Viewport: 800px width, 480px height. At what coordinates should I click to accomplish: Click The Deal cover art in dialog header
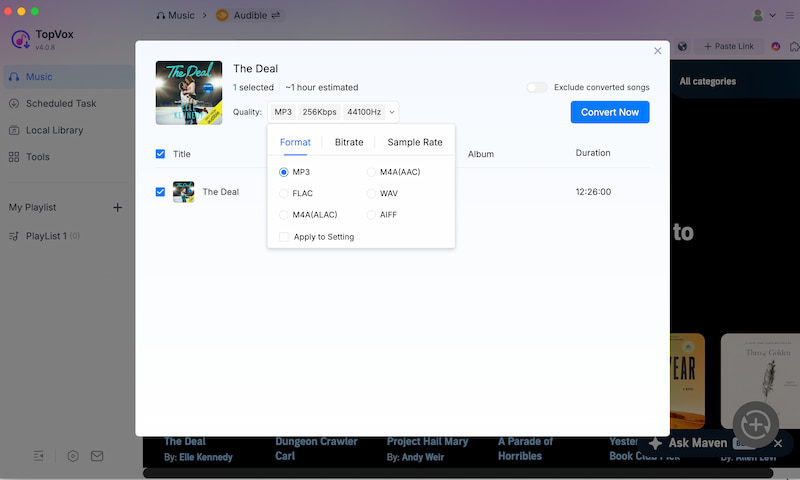[x=189, y=92]
